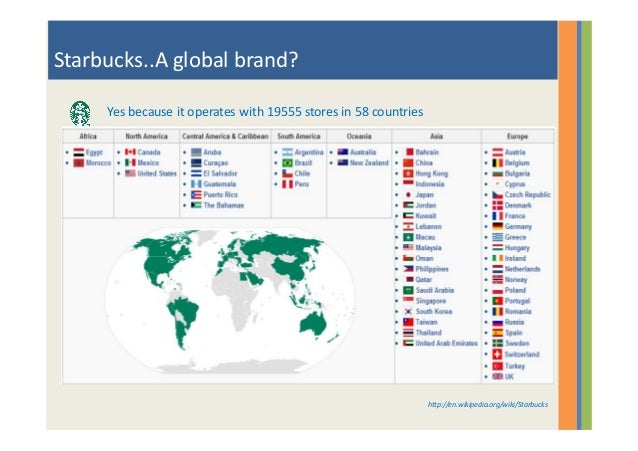Select the Asia column header
Viewport: 638px width, 451px height.
point(436,136)
